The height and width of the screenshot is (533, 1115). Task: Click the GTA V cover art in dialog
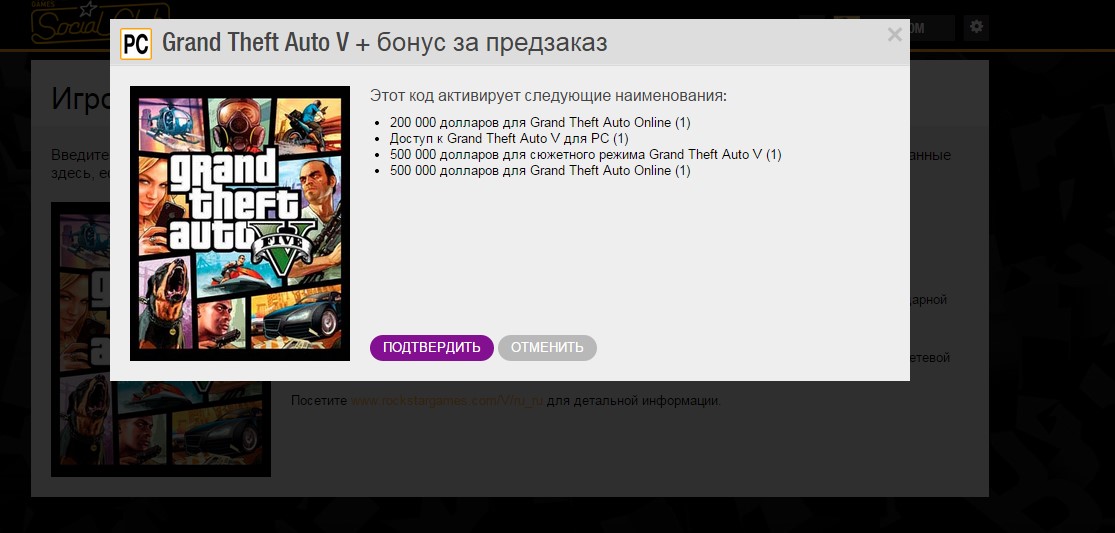(x=240, y=223)
